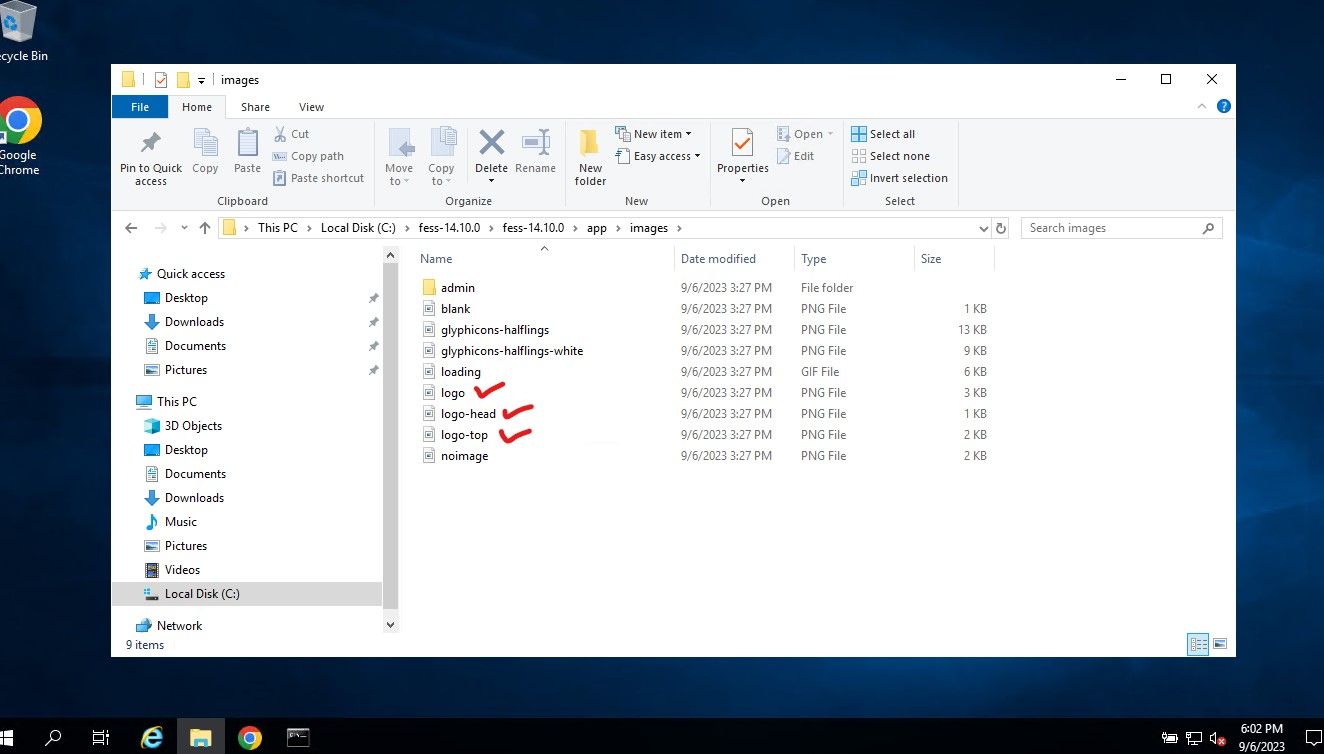The width and height of the screenshot is (1324, 754).
Task: Expand the Easy access dropdown
Action: coord(661,156)
